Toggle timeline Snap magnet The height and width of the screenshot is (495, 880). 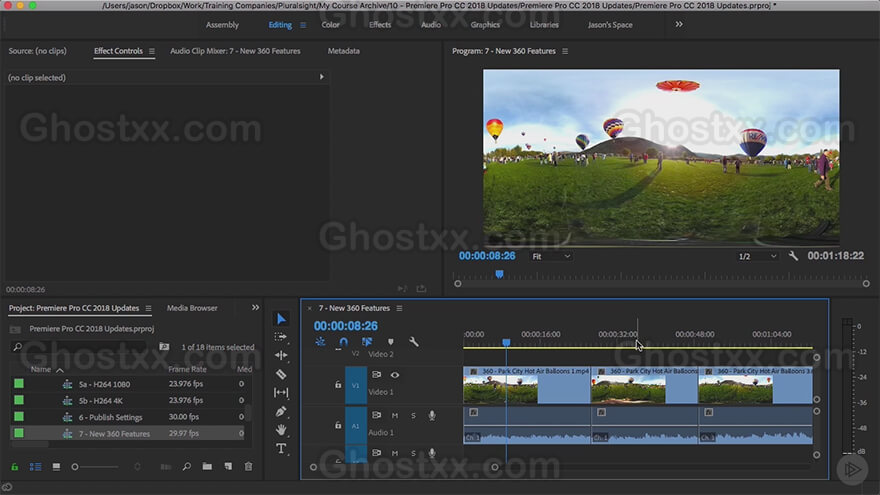click(343, 342)
